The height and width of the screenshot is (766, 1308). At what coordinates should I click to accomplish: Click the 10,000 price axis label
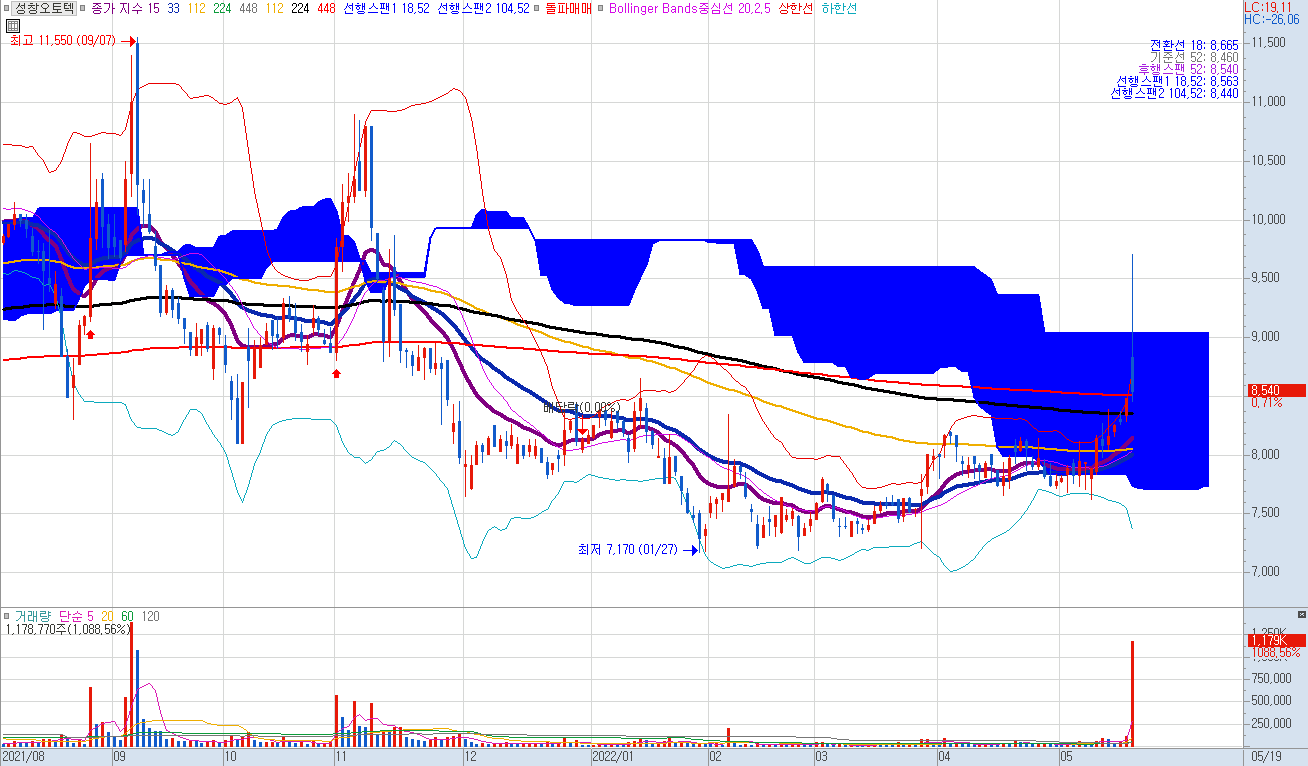coord(1270,219)
